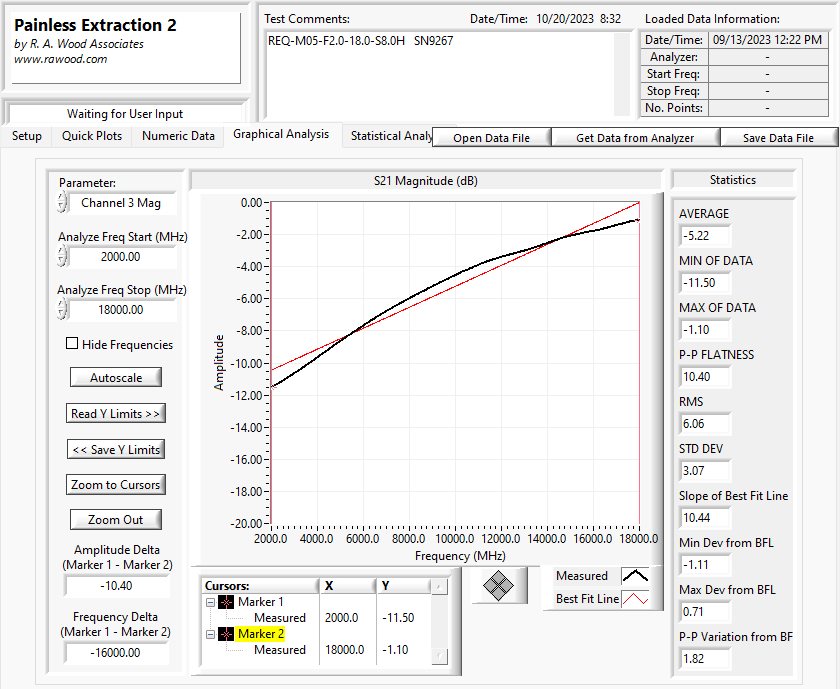
Task: Click the Save Y Limits button
Action: [116, 450]
